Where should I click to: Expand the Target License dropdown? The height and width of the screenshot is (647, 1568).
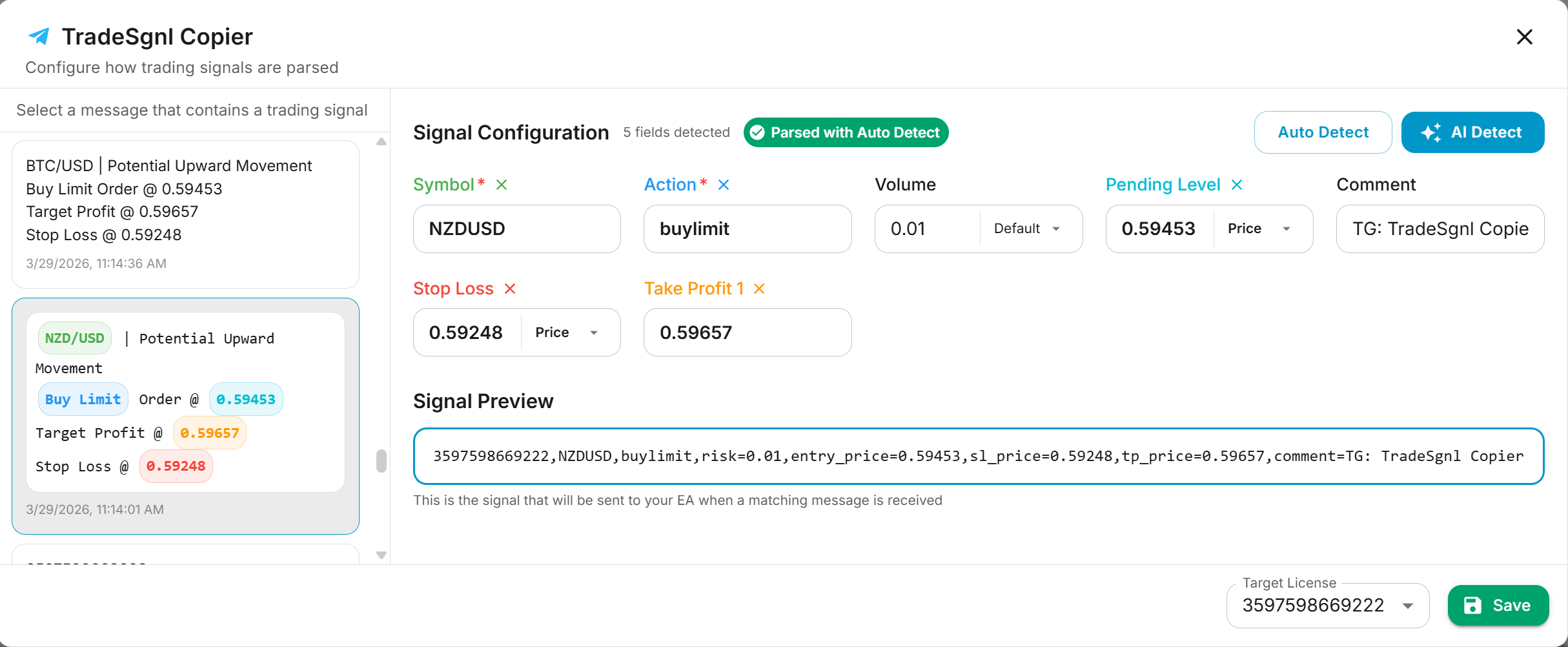coord(1328,606)
